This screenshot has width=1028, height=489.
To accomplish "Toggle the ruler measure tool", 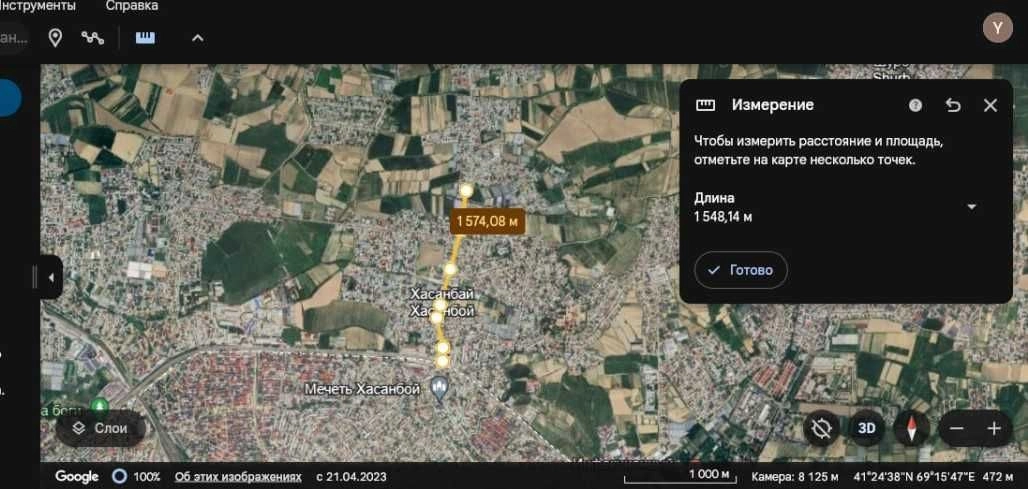I will click(146, 38).
